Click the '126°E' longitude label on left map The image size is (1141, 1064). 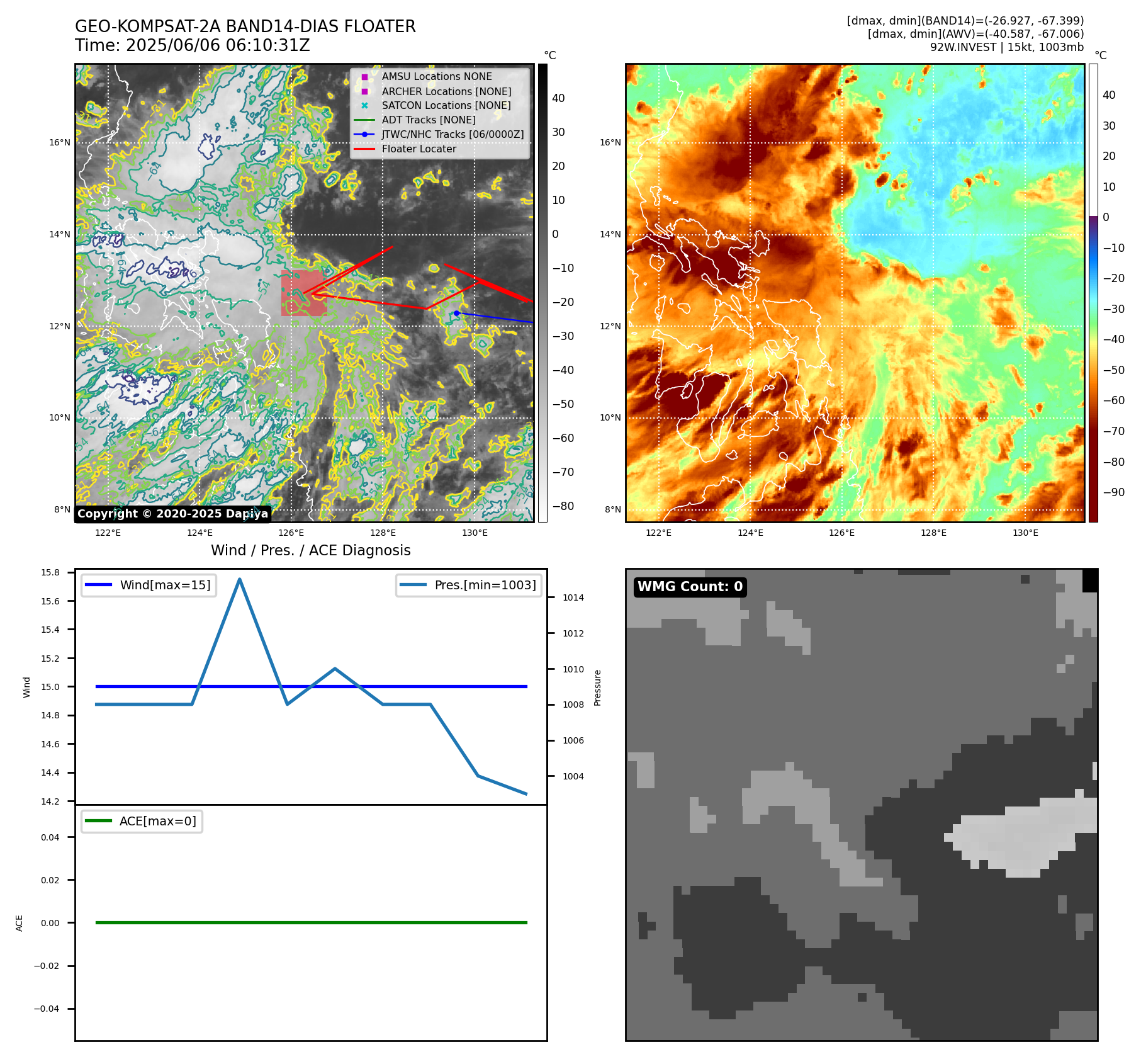(291, 533)
